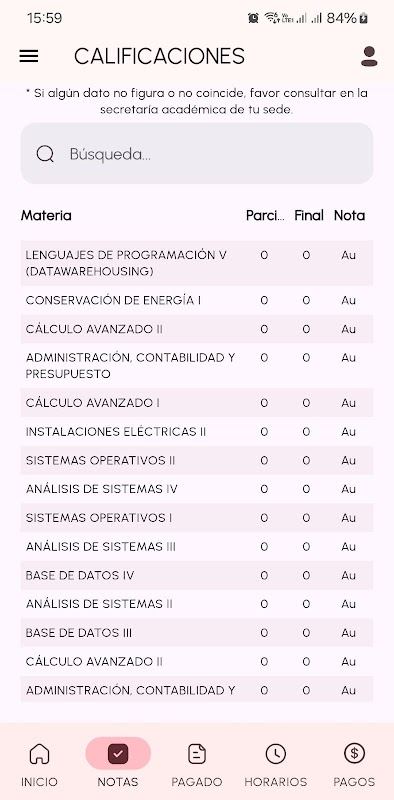Screen dimensions: 394x800
Task: Open the Pagado receipt icon
Action: (196, 754)
